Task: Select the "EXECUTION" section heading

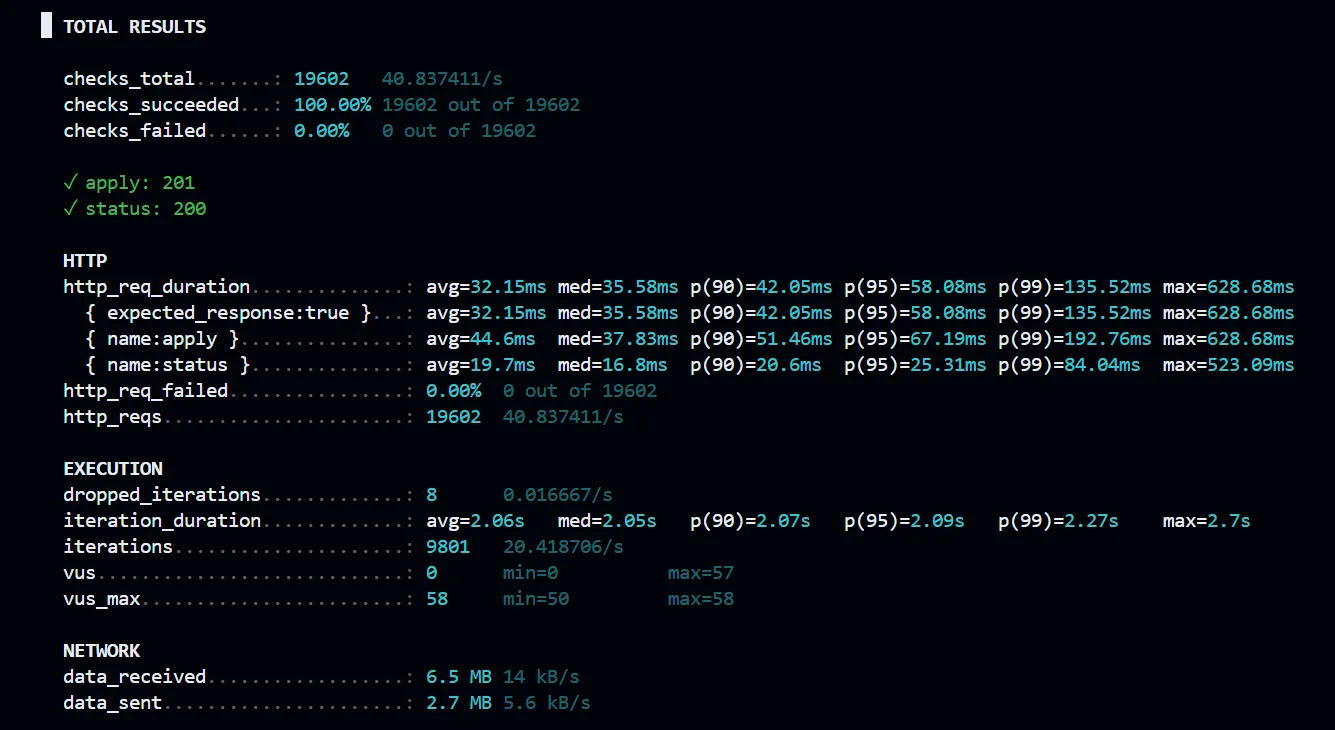Action: coord(113,469)
